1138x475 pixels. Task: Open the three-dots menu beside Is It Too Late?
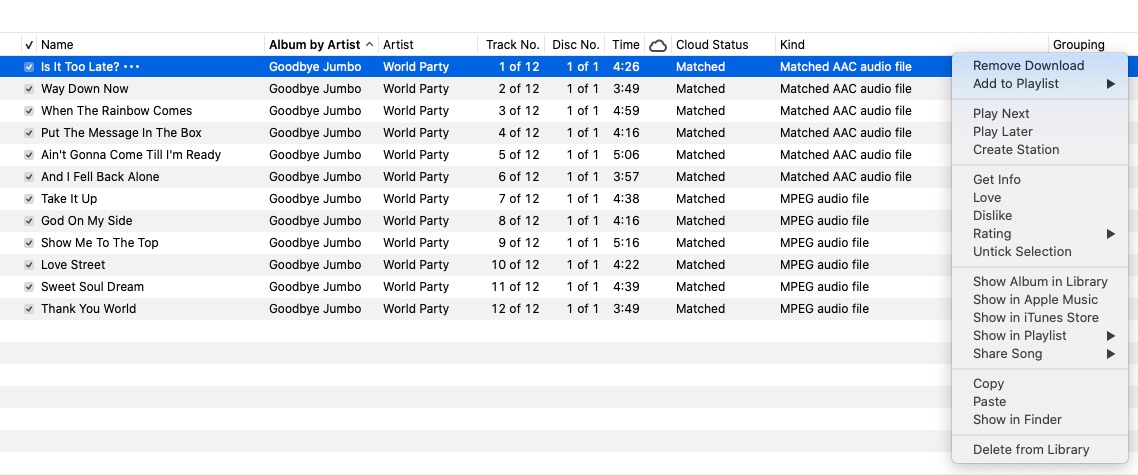click(131, 67)
